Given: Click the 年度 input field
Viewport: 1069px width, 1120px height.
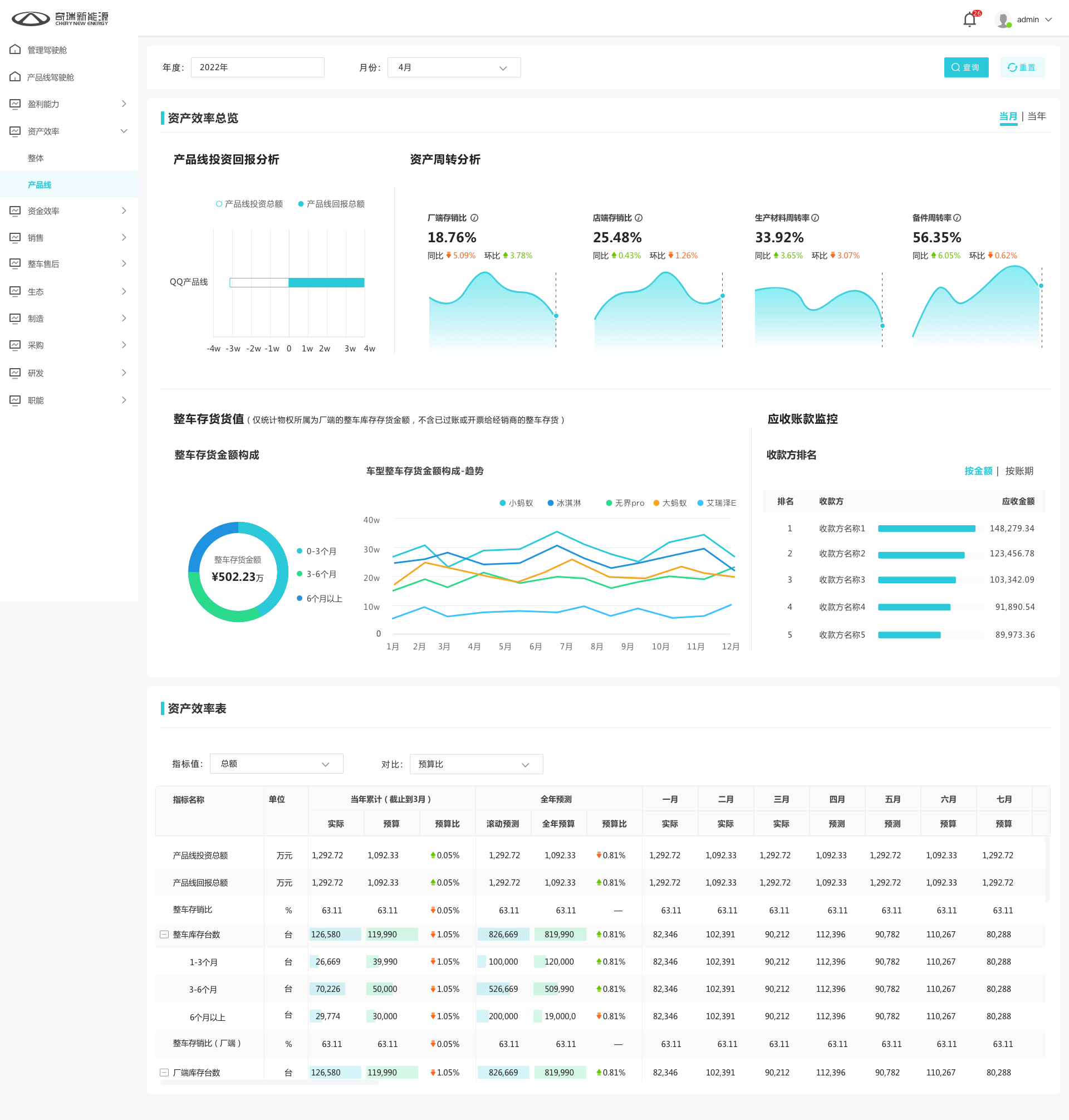Looking at the screenshot, I should (x=258, y=67).
